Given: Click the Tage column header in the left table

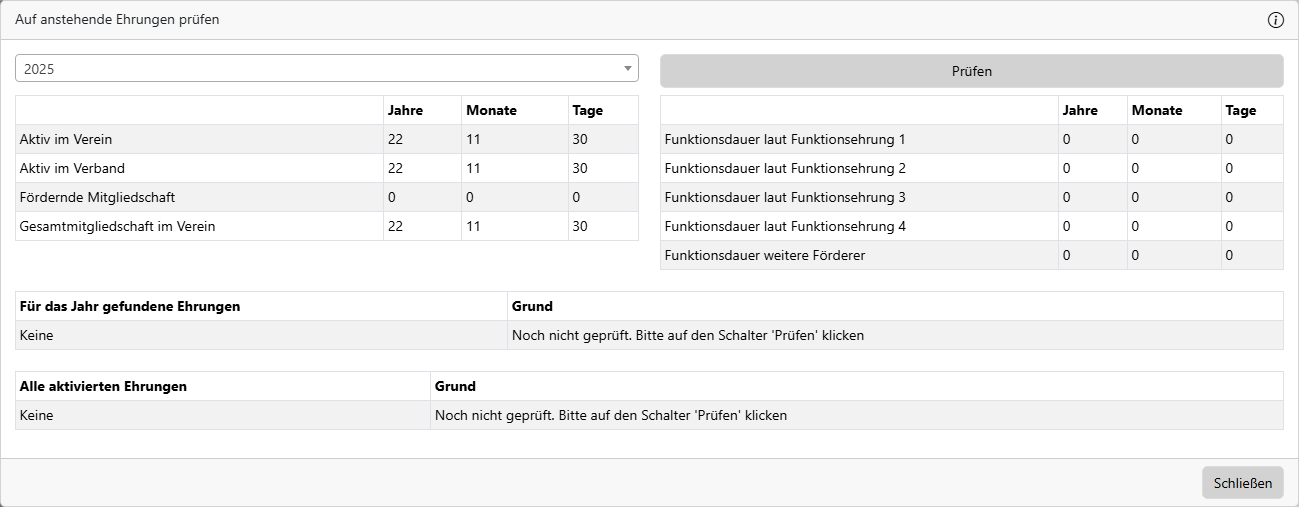Looking at the screenshot, I should 588,111.
